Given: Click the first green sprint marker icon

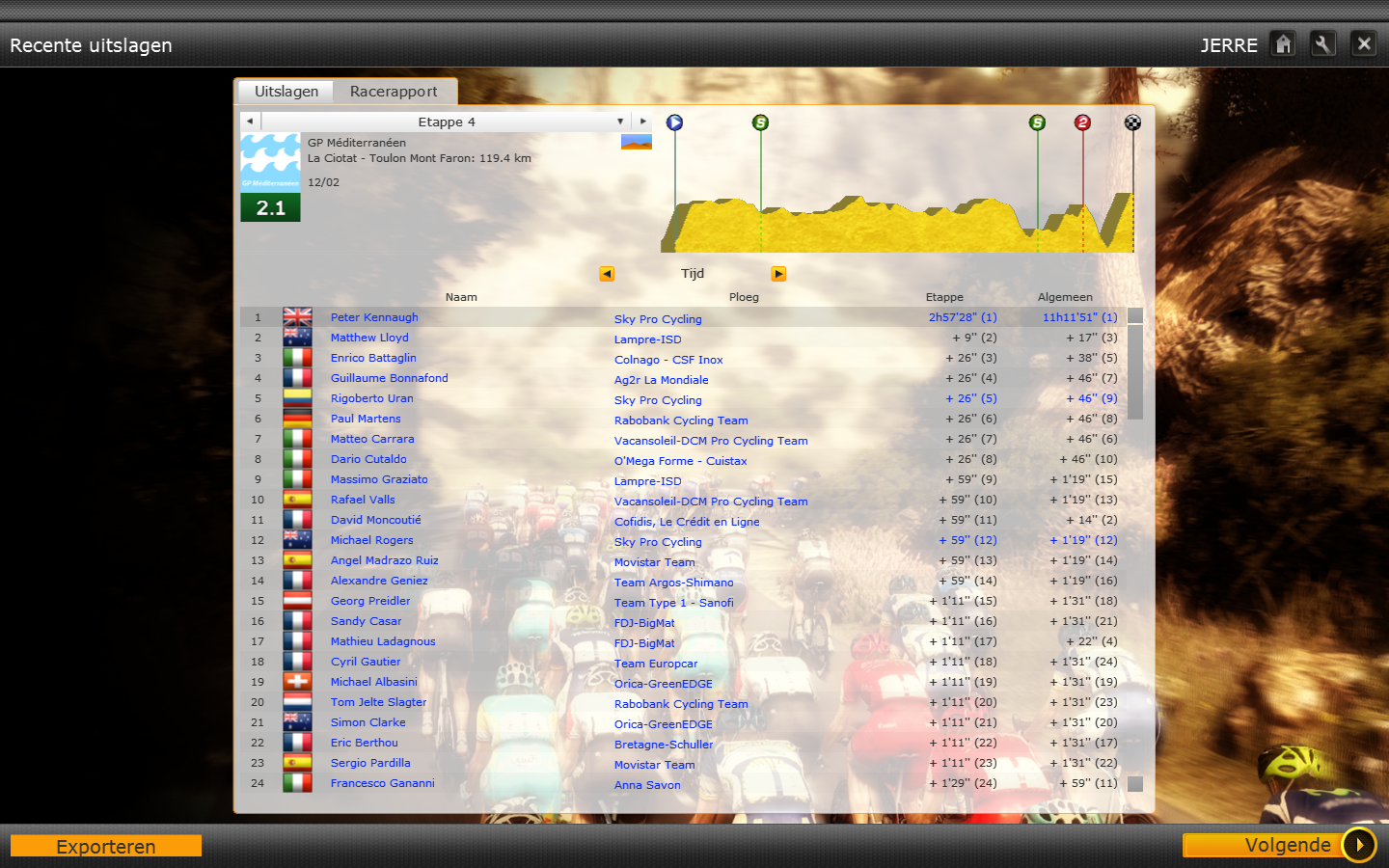Looking at the screenshot, I should click(x=761, y=122).
